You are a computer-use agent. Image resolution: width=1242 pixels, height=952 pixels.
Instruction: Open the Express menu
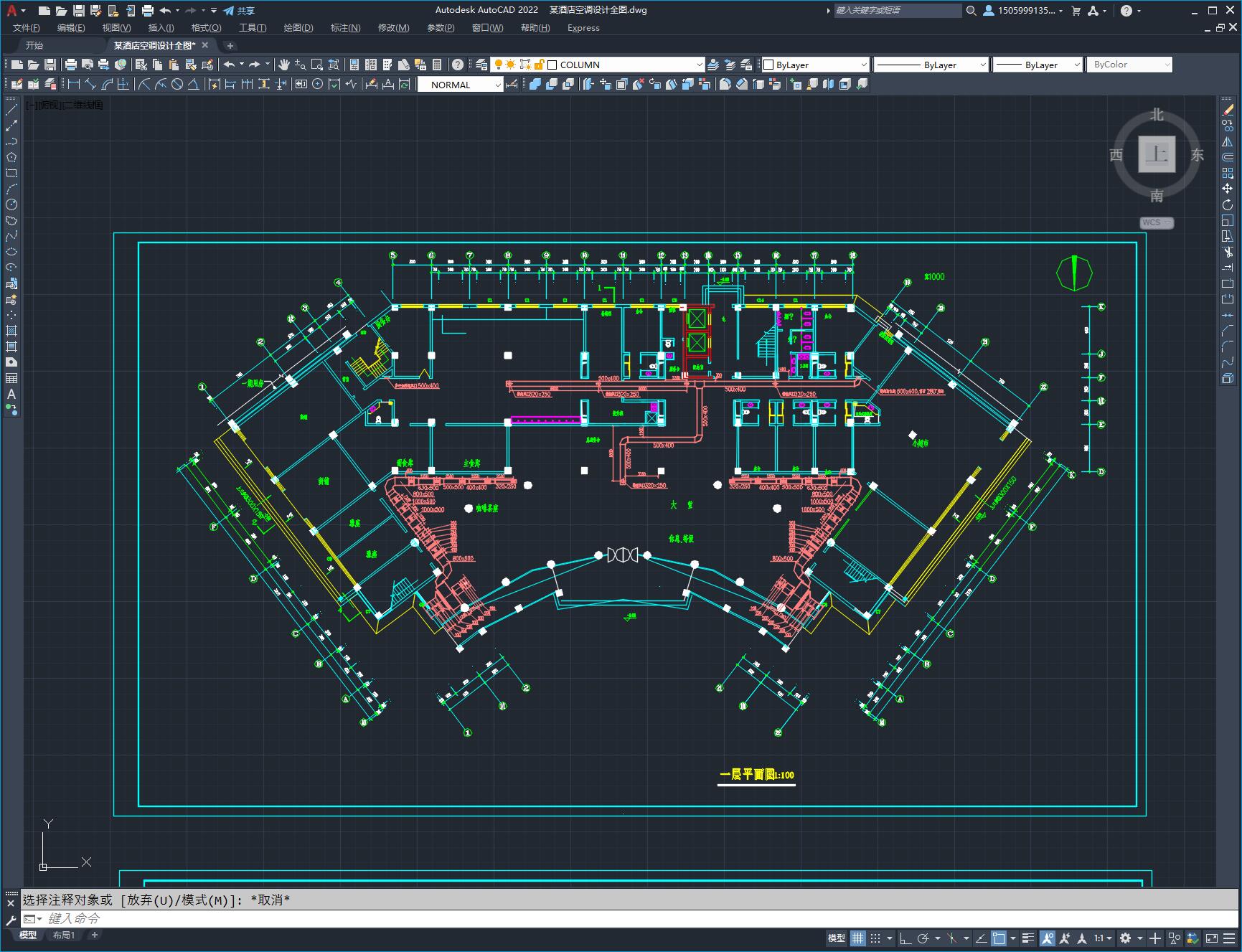tap(583, 28)
